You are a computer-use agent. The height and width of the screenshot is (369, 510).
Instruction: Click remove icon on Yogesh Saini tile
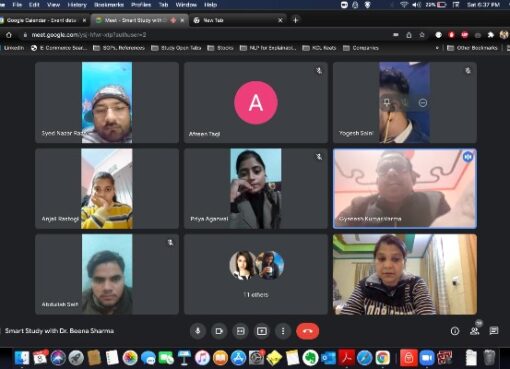(423, 103)
